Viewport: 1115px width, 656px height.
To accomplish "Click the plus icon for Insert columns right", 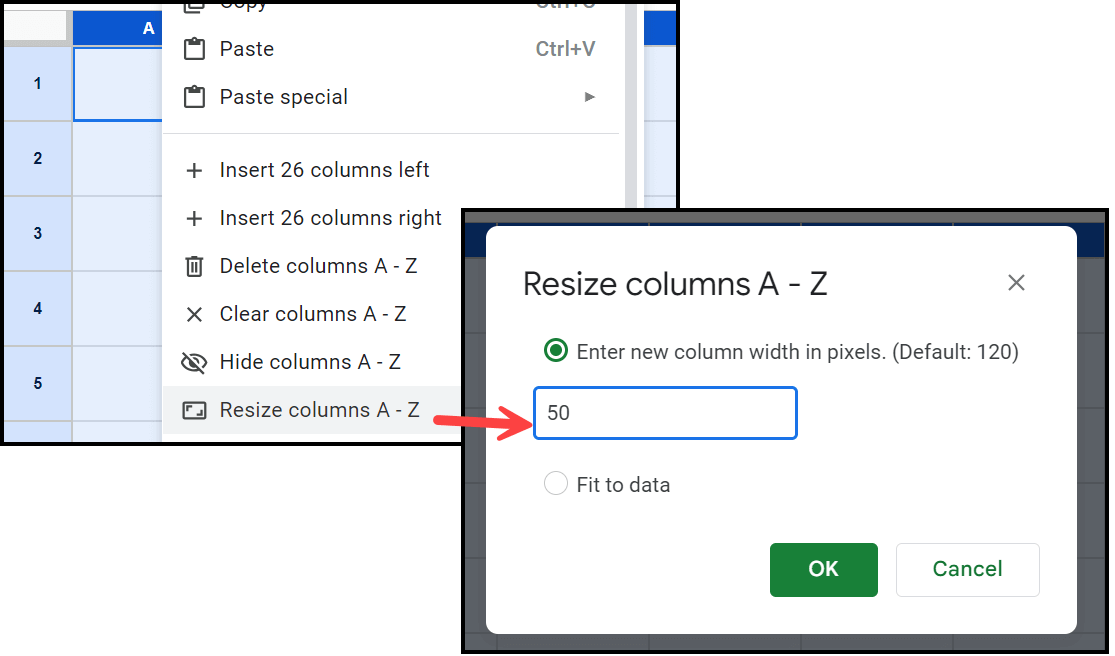I will click(194, 218).
